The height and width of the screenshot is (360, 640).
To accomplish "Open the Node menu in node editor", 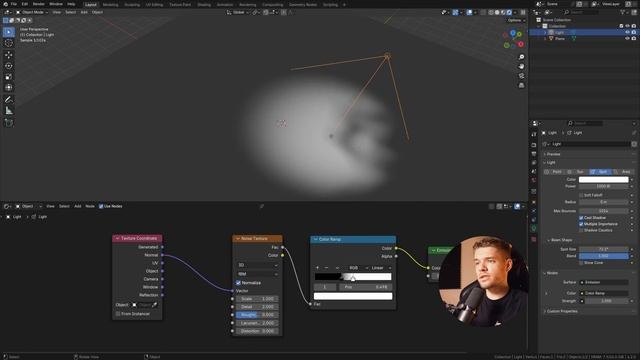I will (90, 206).
